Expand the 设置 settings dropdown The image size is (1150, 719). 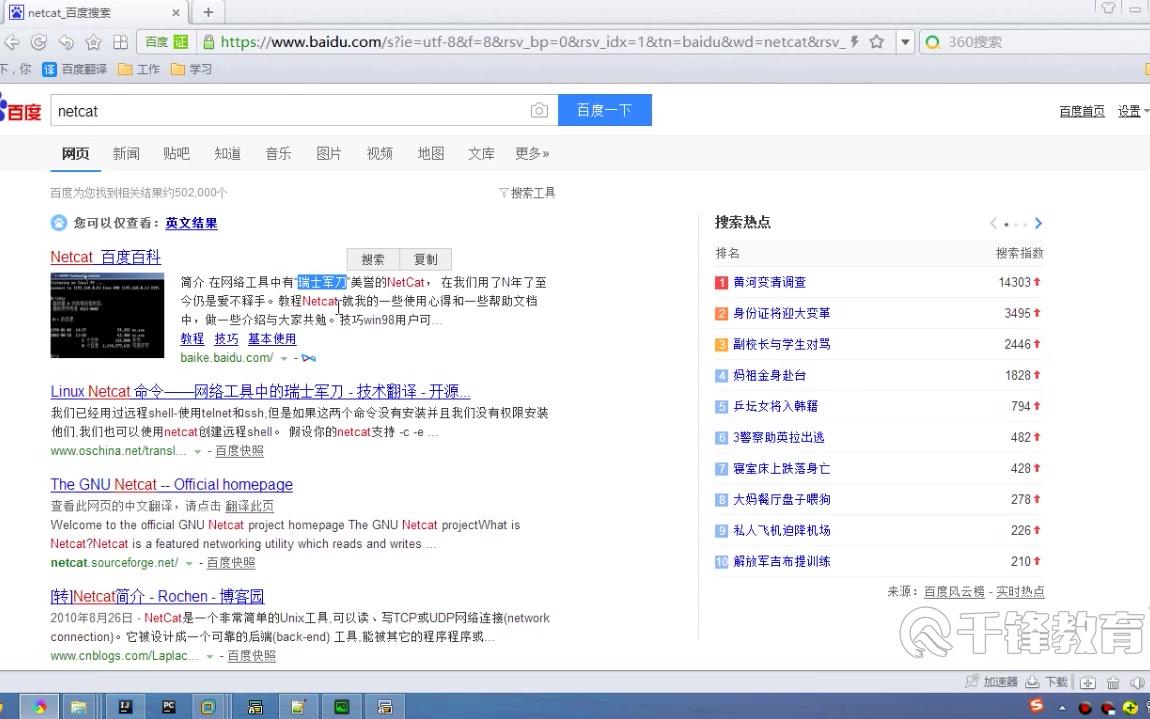[1131, 111]
